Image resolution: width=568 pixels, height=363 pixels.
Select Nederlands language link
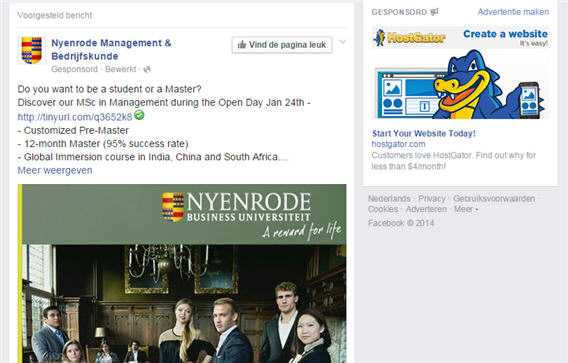coord(389,199)
